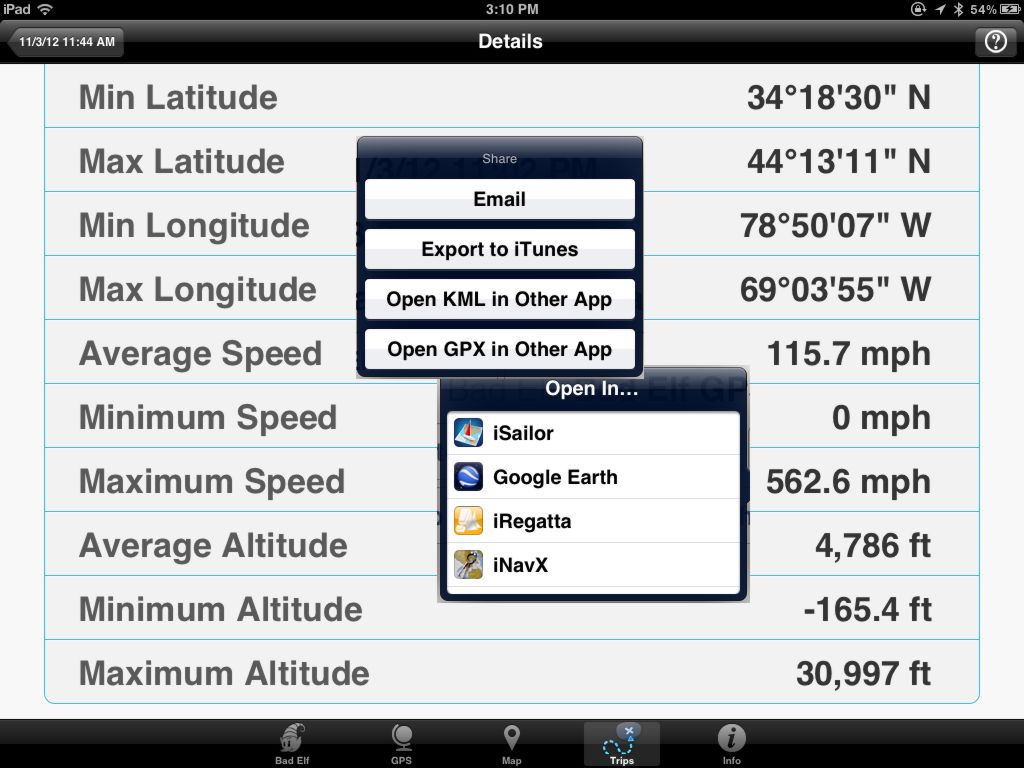Screen dimensions: 1024x768
Task: Tap the Open In… popover header
Action: (x=592, y=388)
